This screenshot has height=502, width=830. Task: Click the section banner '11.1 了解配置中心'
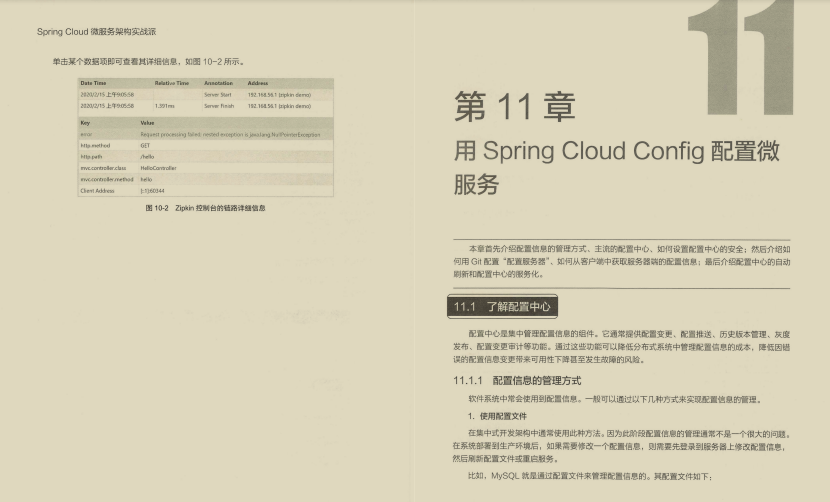(502, 307)
